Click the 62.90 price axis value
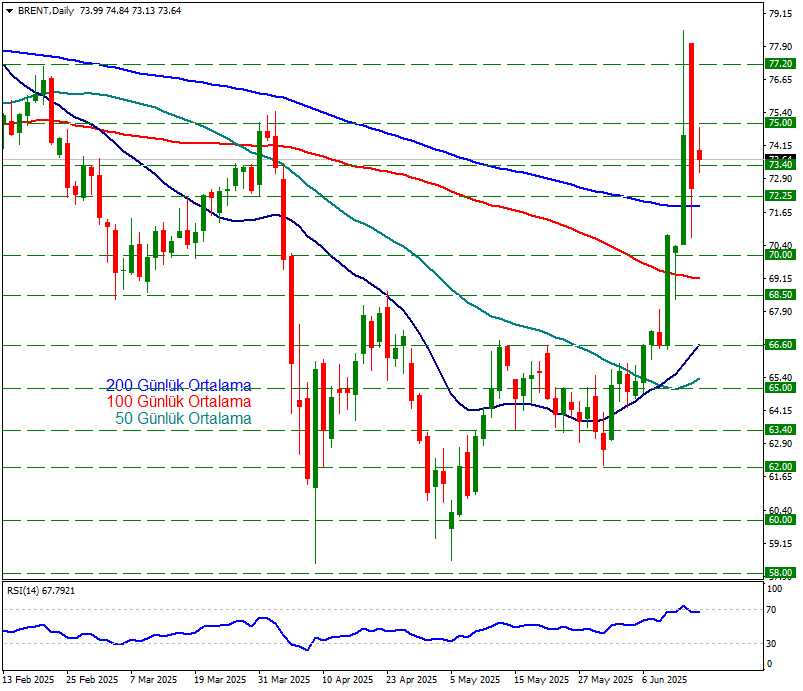The image size is (803, 691). point(780,443)
